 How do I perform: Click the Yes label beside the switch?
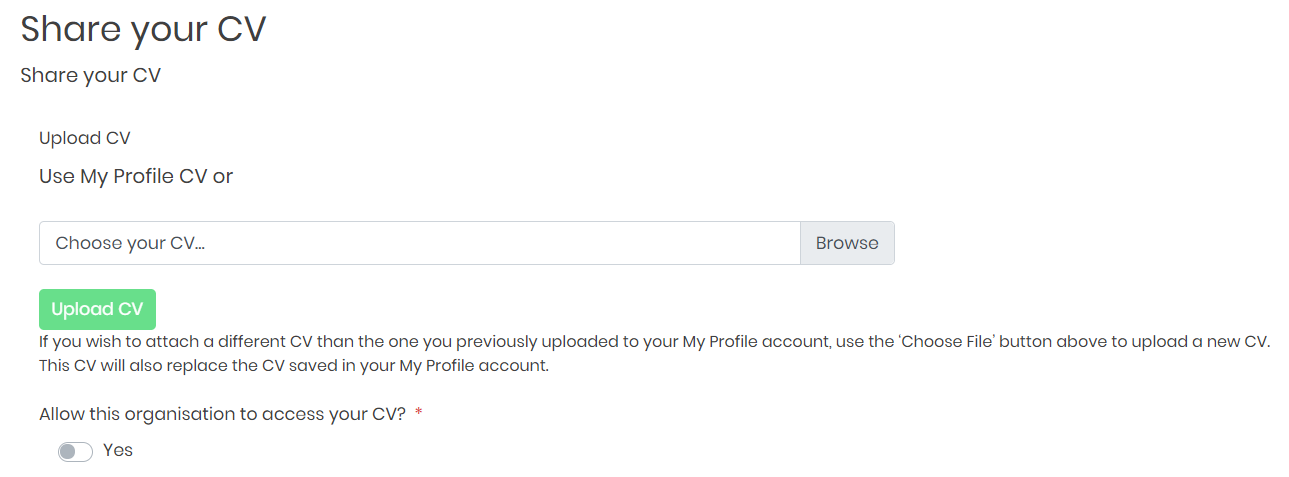coord(118,451)
